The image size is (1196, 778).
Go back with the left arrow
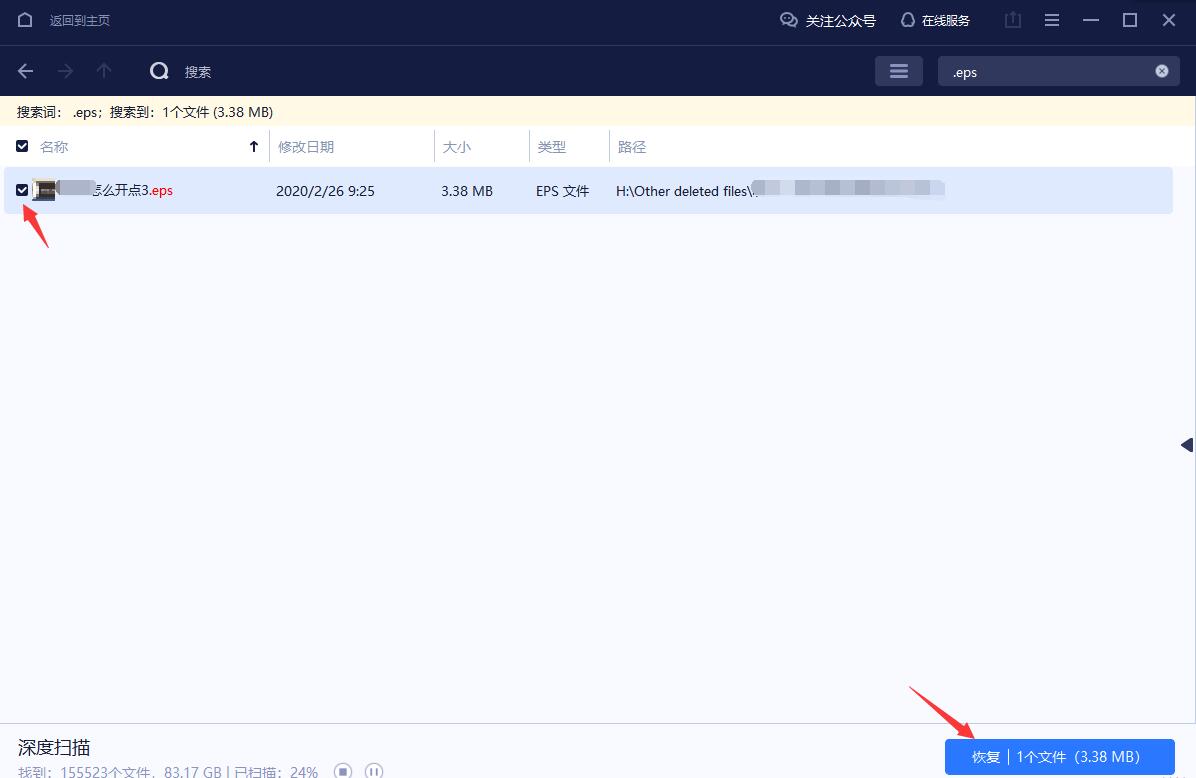point(25,71)
